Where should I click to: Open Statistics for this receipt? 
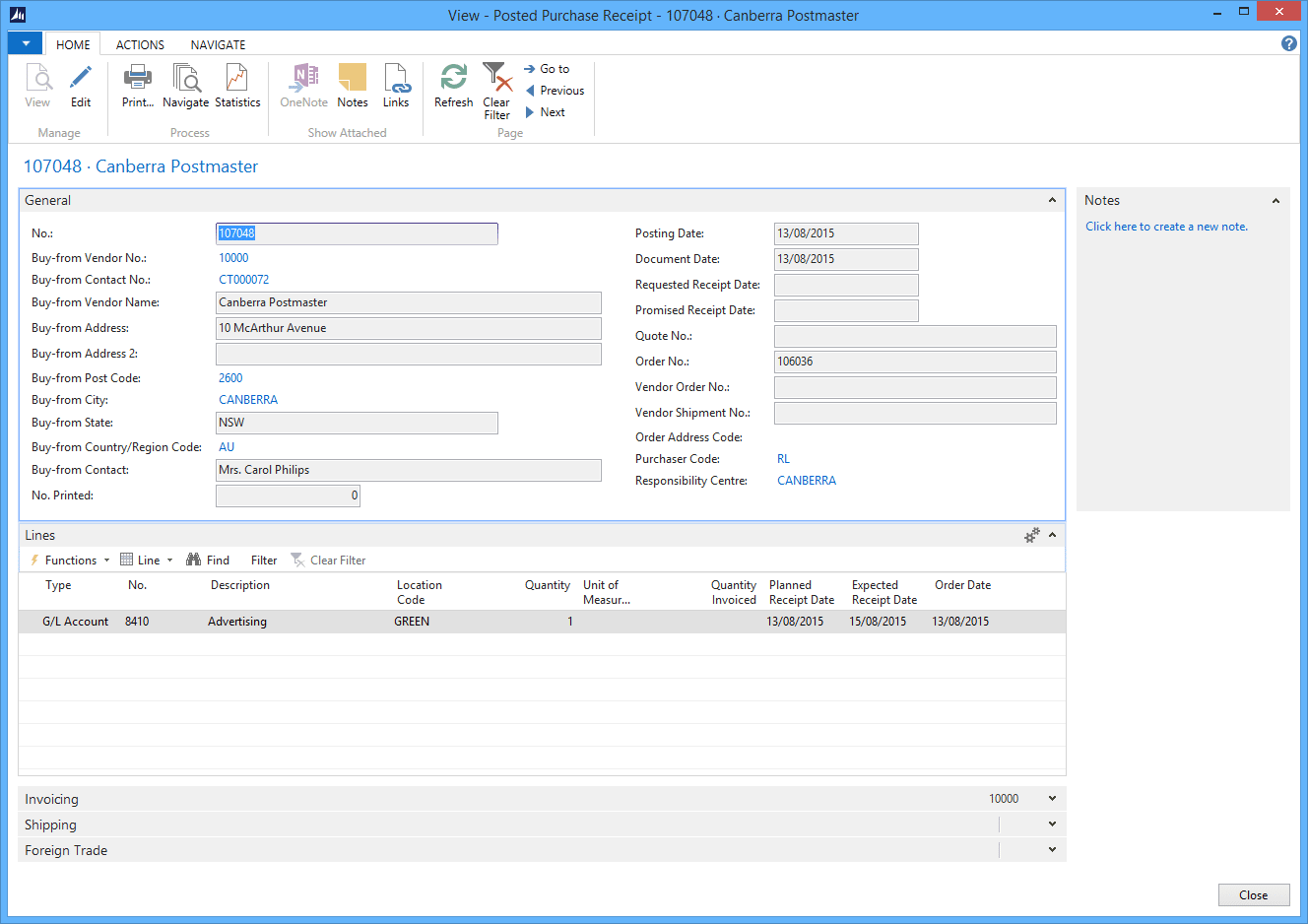pyautogui.click(x=237, y=86)
